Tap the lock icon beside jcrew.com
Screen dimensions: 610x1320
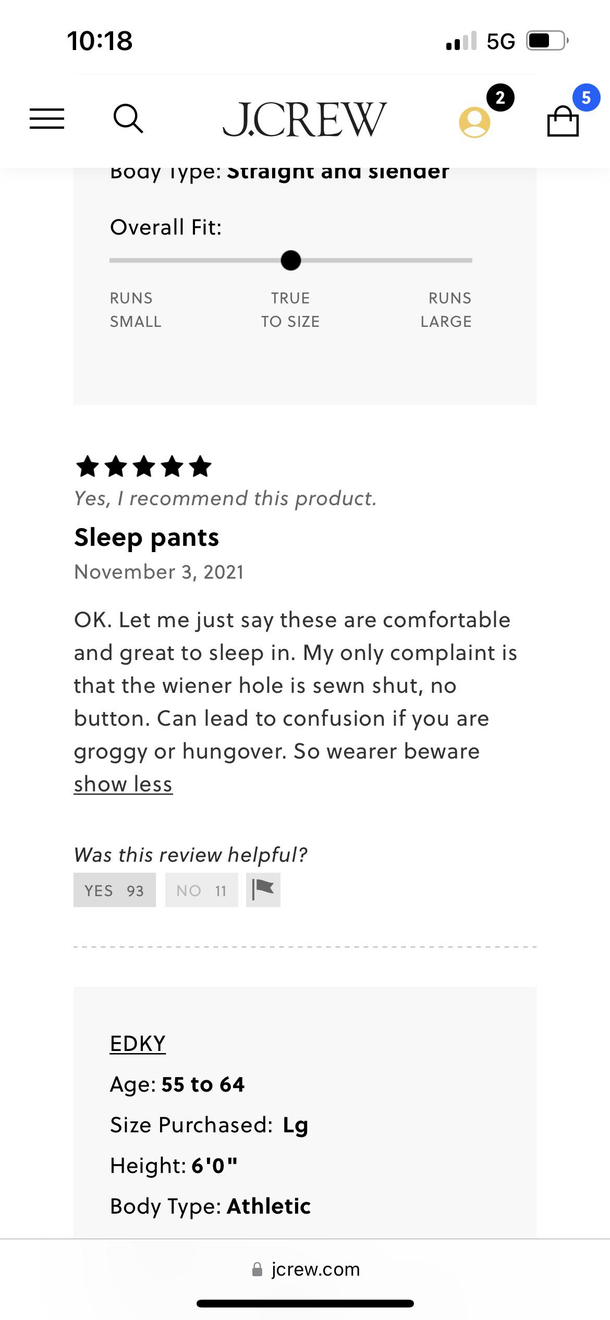coord(258,1270)
